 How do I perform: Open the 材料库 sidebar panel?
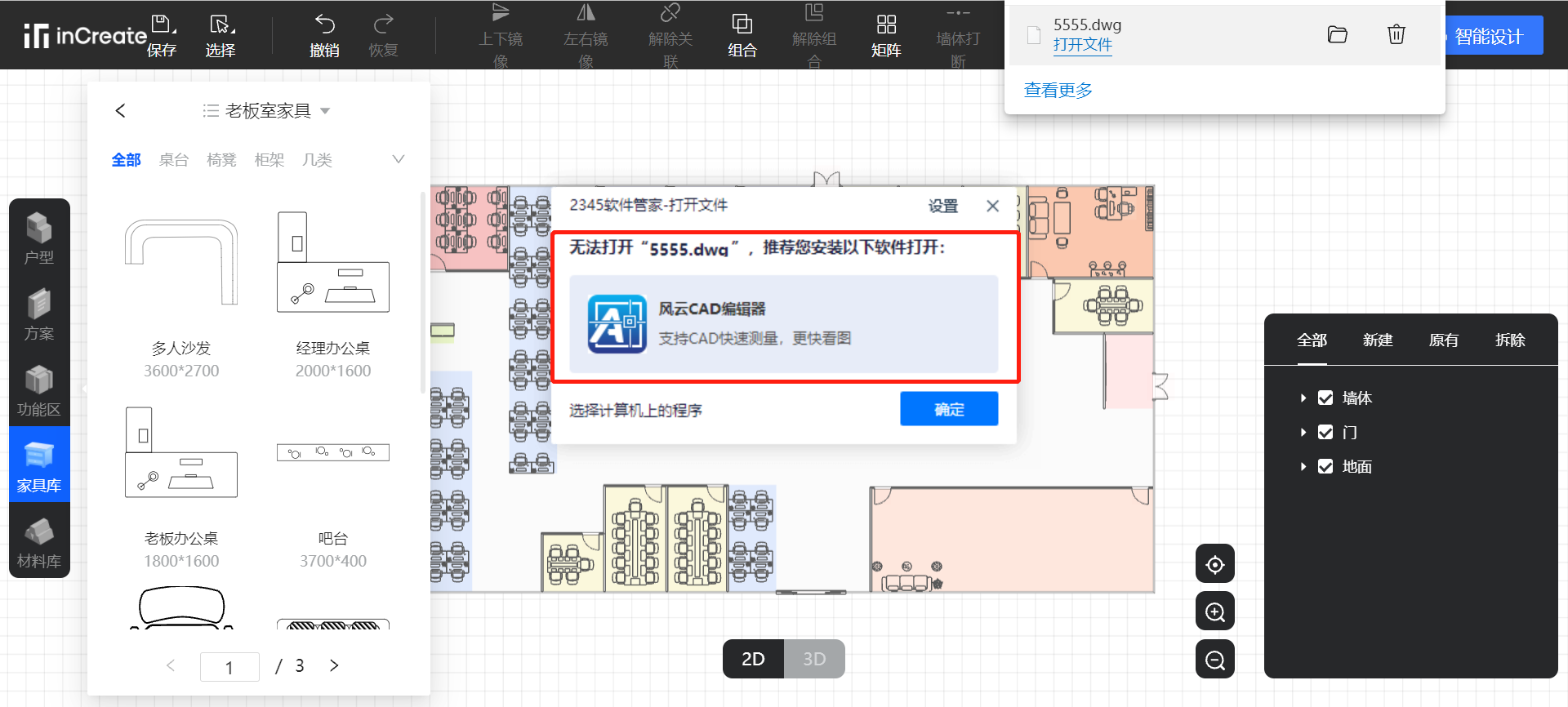point(39,541)
